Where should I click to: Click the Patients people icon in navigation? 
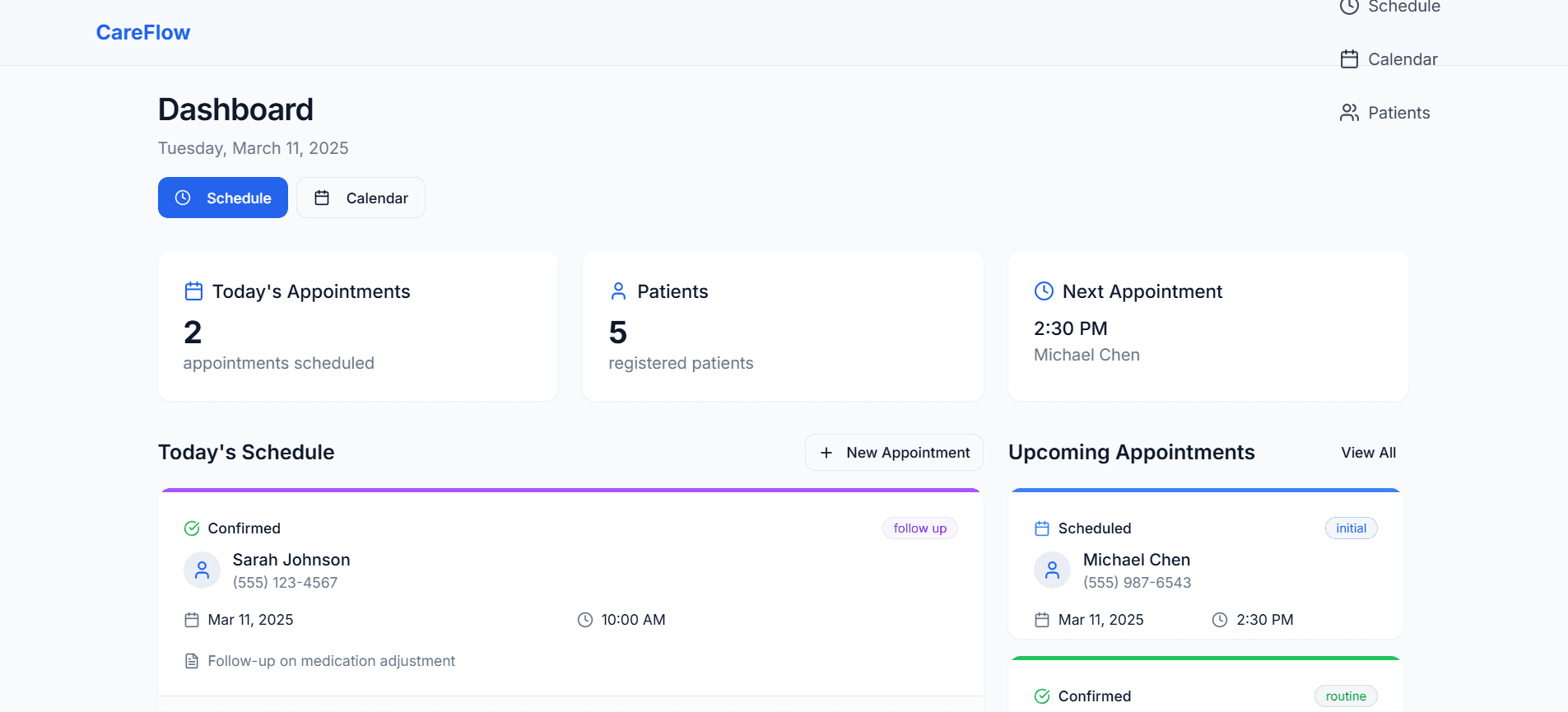(1349, 113)
